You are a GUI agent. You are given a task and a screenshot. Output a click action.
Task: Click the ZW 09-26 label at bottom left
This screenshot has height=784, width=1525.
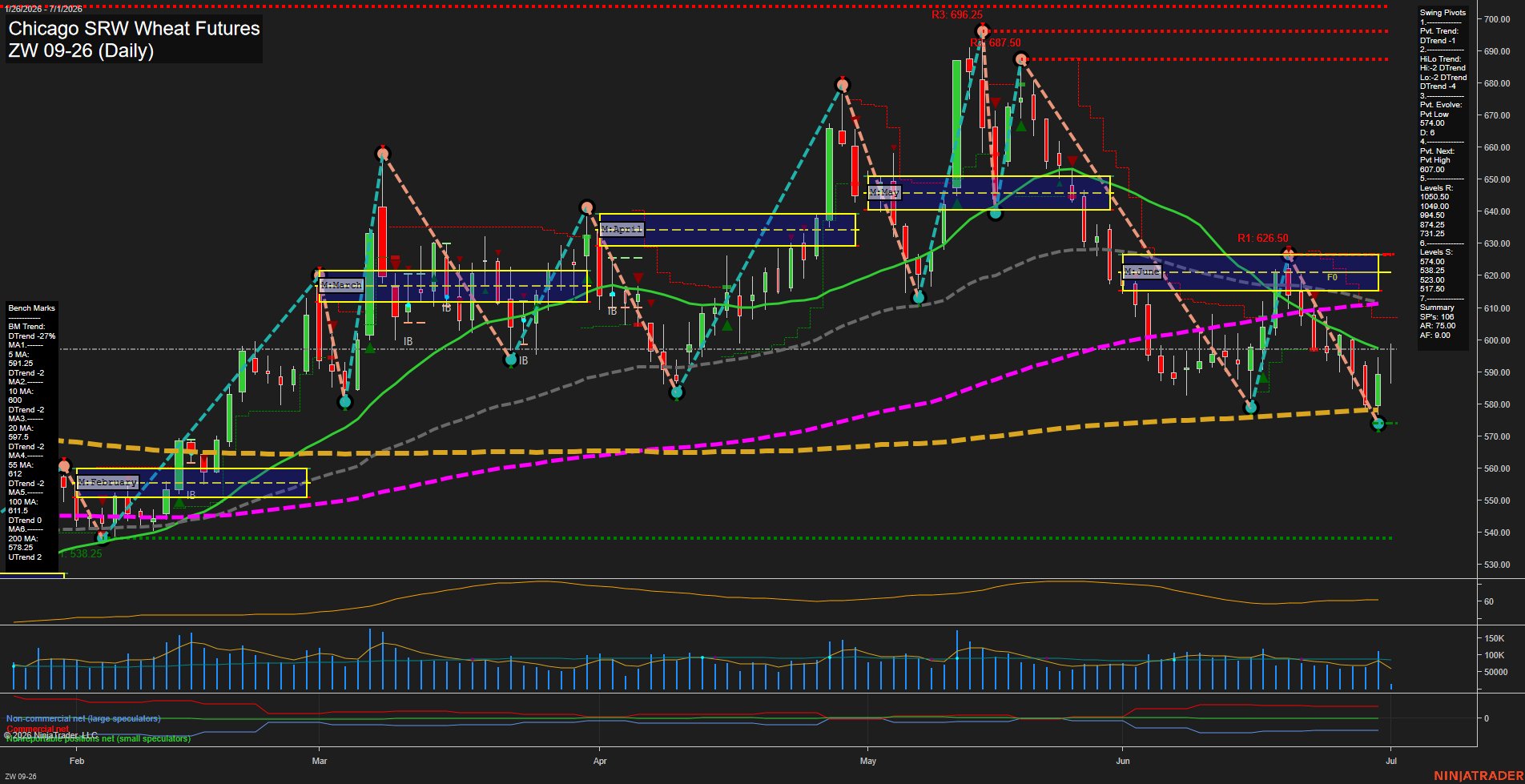21,776
